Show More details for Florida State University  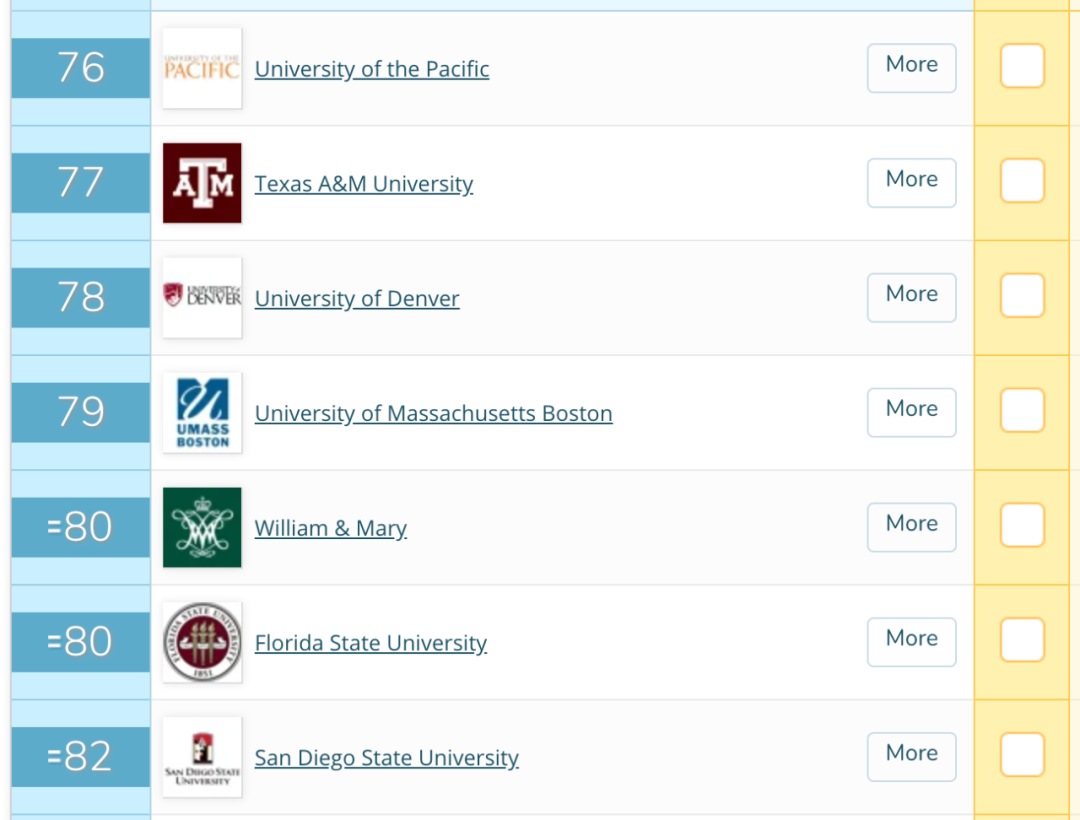tap(911, 641)
